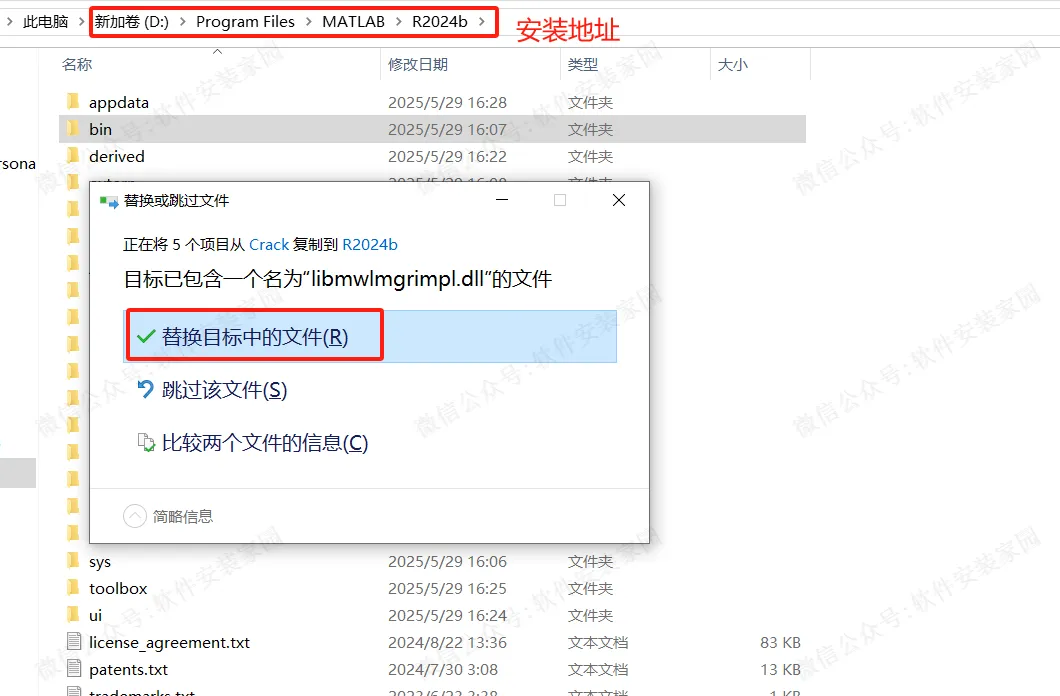
Task: Sort by the 类型 column header
Action: pyautogui.click(x=583, y=64)
